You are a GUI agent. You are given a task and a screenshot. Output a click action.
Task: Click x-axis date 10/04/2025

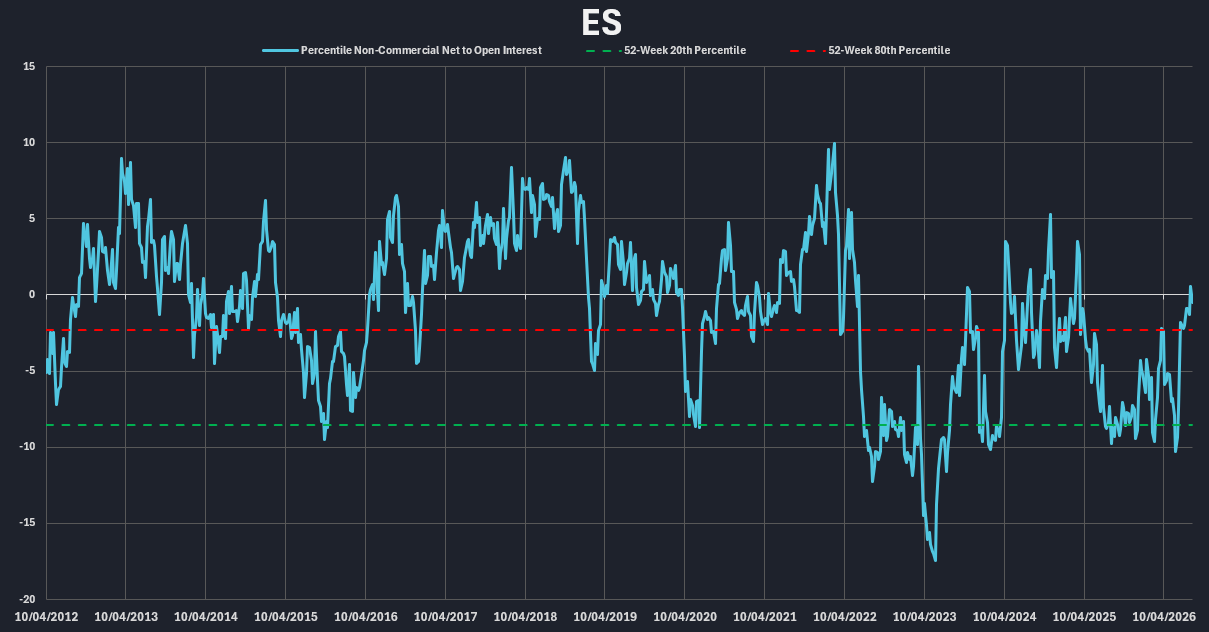click(x=1085, y=617)
